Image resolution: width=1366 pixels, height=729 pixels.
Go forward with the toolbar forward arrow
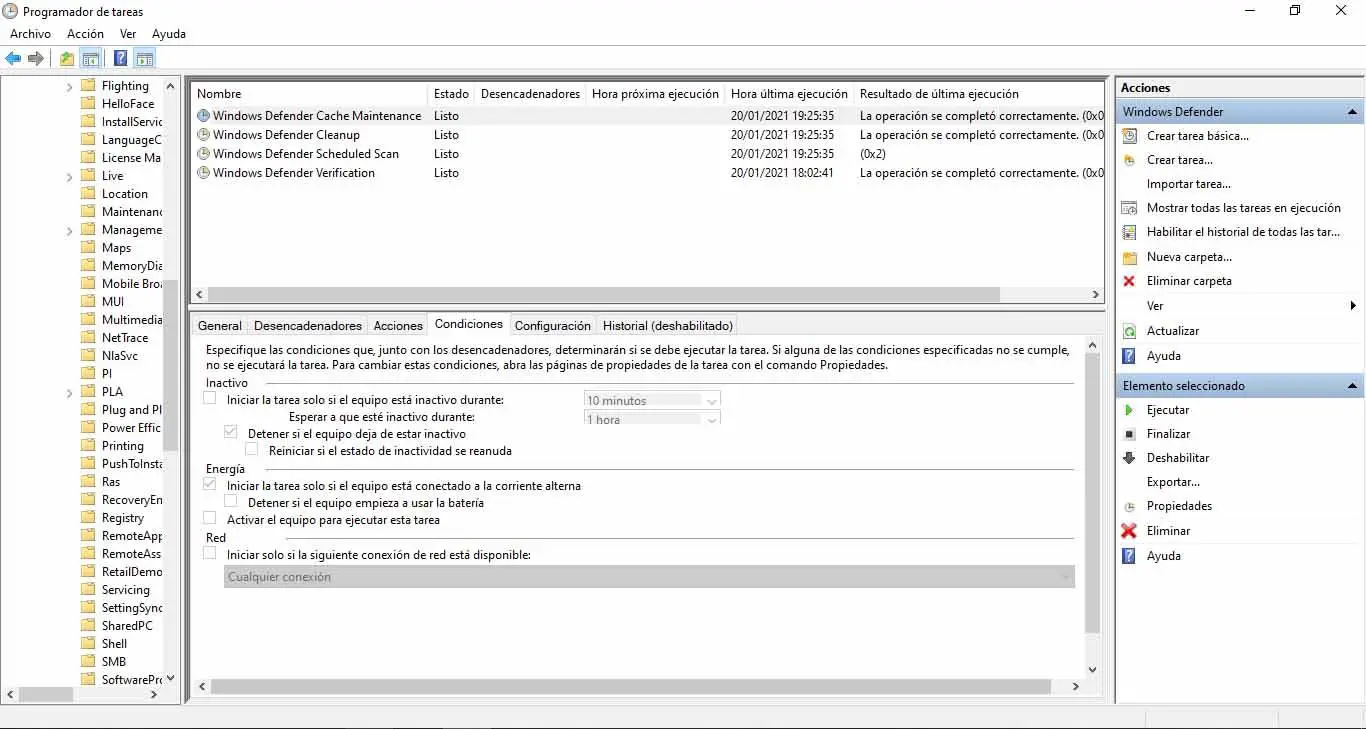pos(35,58)
